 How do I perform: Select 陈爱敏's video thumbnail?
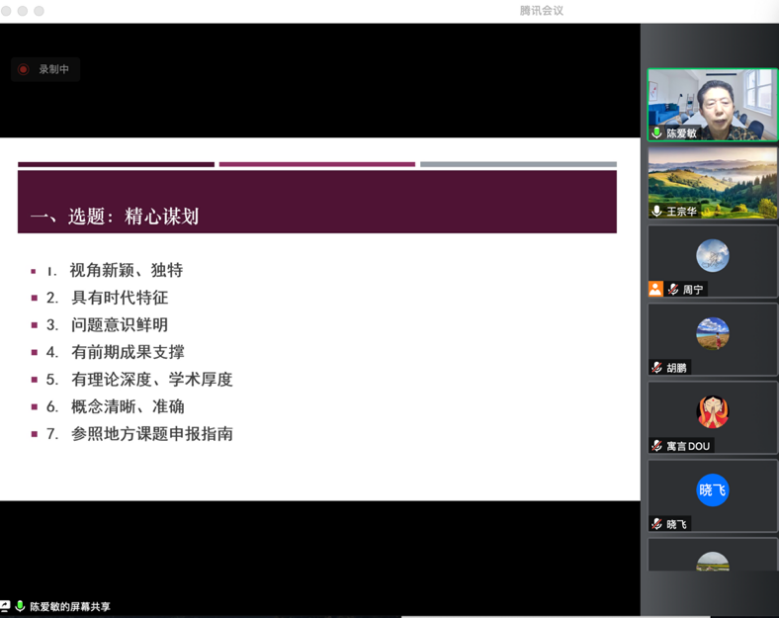click(712, 103)
